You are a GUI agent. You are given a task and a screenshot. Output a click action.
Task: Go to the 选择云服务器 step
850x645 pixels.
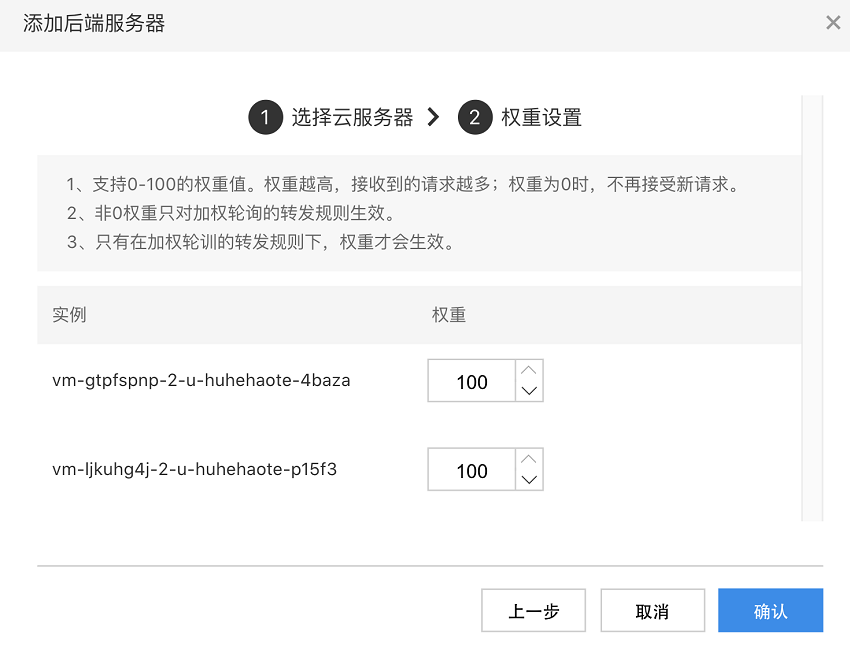click(352, 117)
